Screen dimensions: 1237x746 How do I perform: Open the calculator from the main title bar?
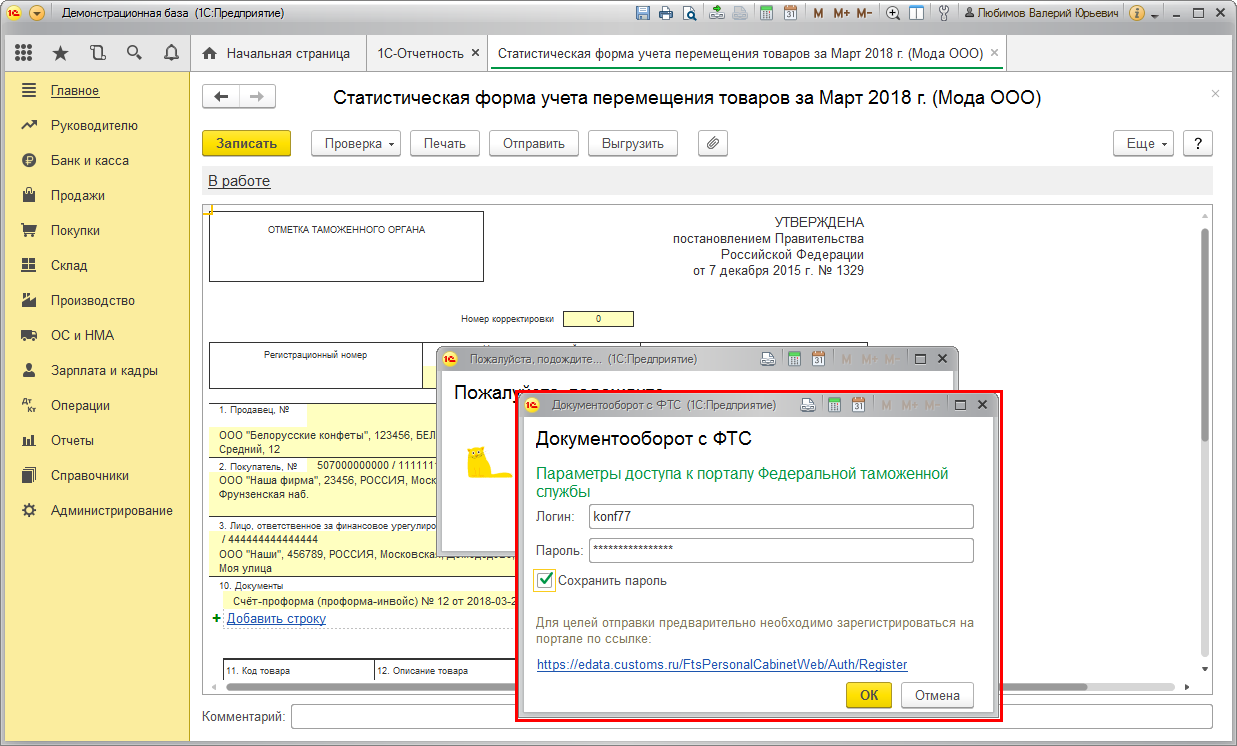click(767, 14)
